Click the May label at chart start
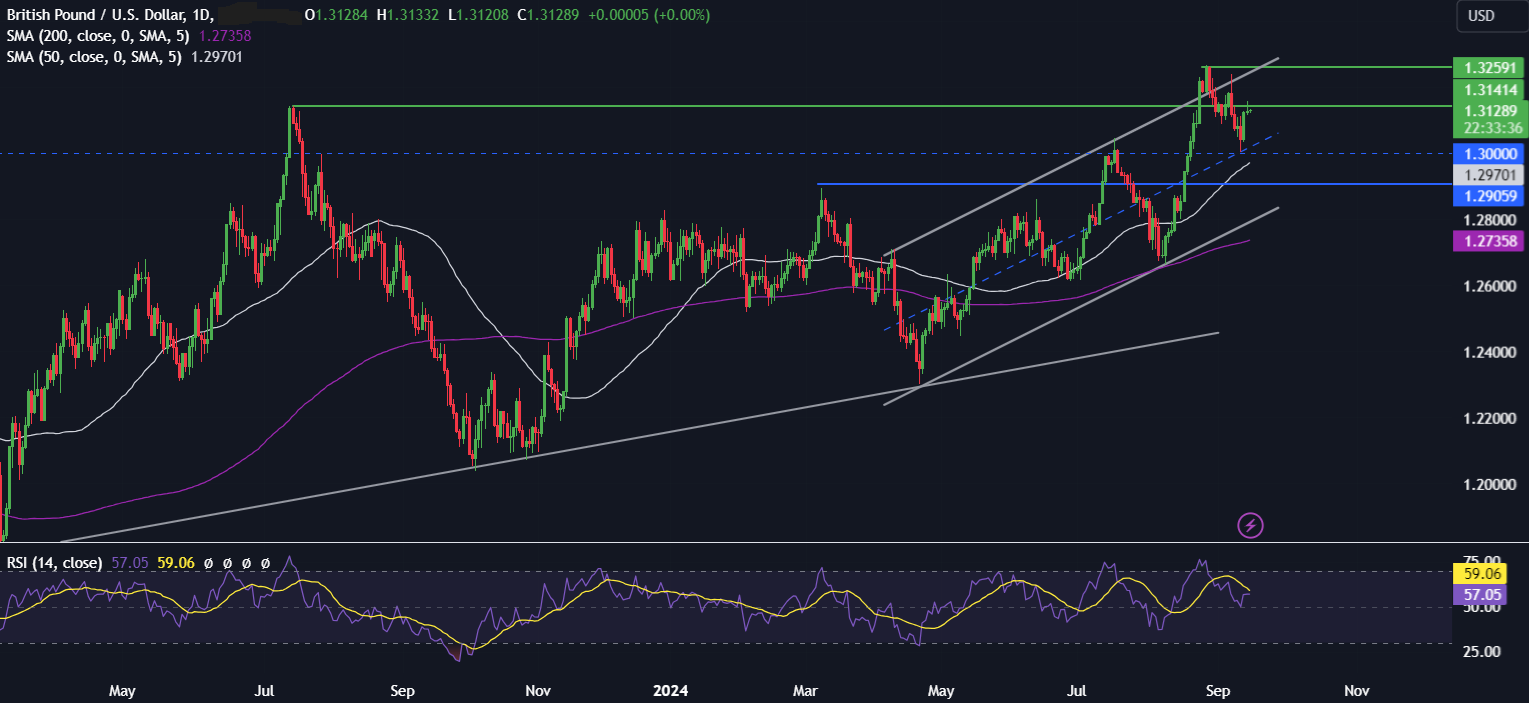 click(x=122, y=690)
